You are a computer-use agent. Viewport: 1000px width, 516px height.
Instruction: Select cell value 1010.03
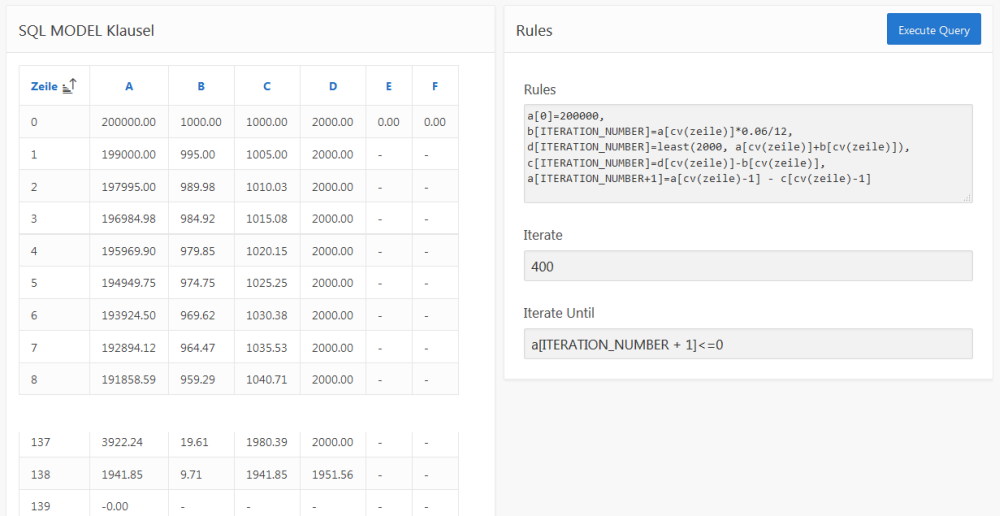[x=267, y=187]
